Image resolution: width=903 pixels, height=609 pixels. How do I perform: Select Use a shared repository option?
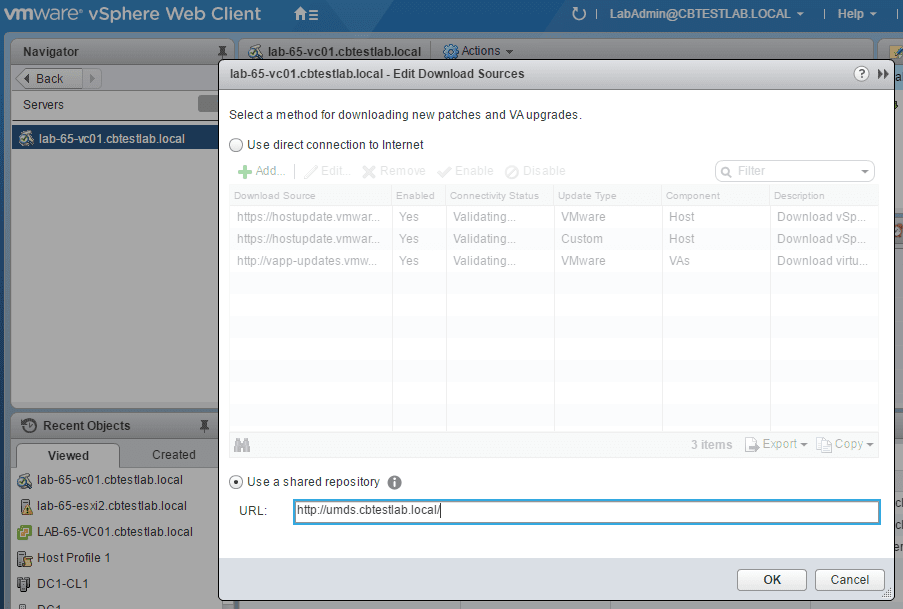click(236, 482)
